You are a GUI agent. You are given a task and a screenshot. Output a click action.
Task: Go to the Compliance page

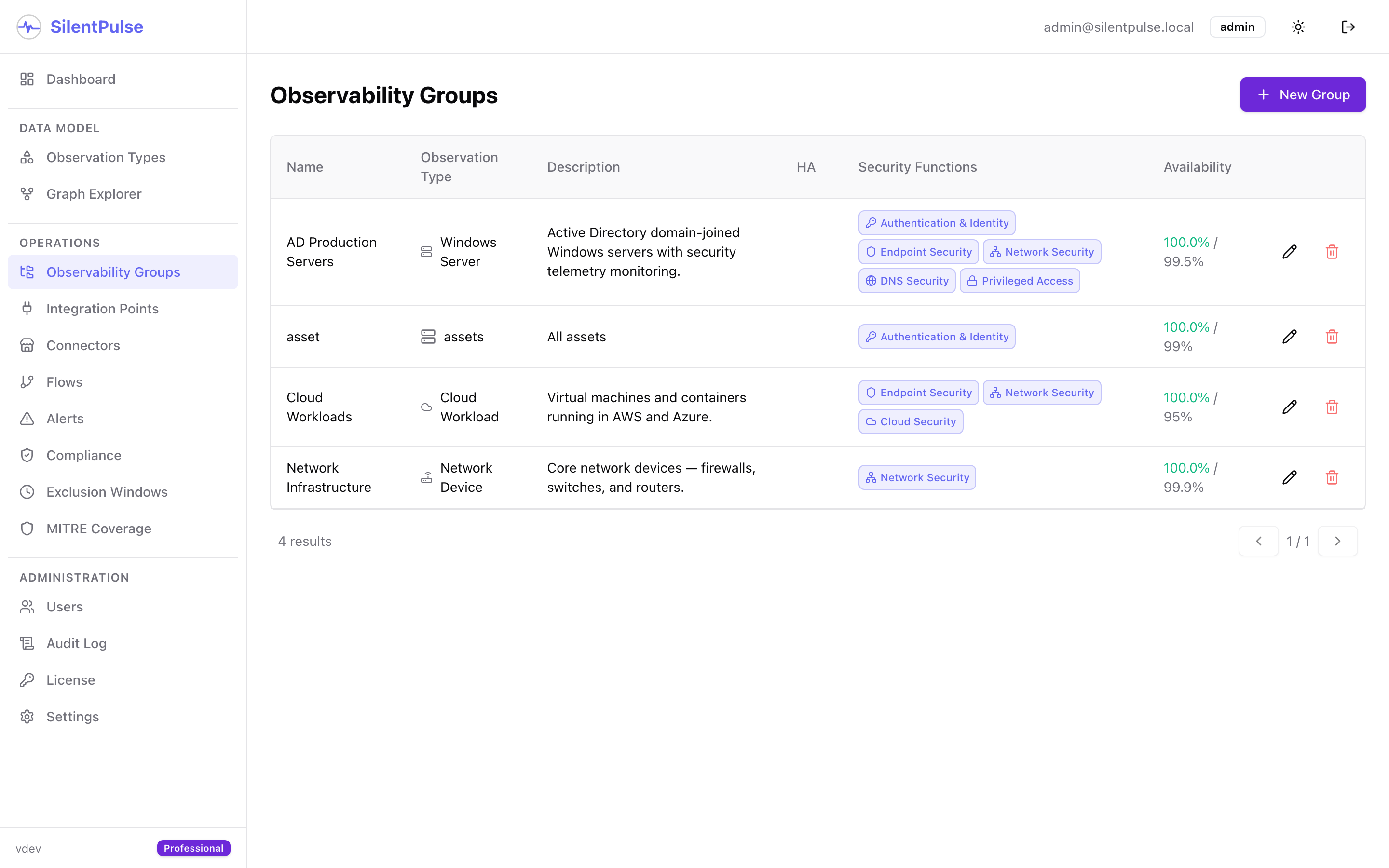[x=123, y=455]
